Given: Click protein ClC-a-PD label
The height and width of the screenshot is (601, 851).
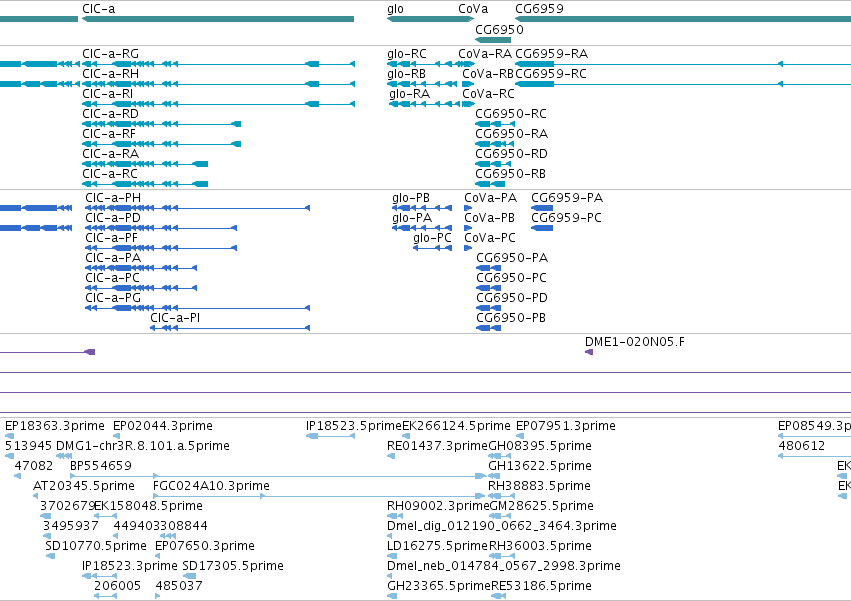Looking at the screenshot, I should tap(113, 218).
